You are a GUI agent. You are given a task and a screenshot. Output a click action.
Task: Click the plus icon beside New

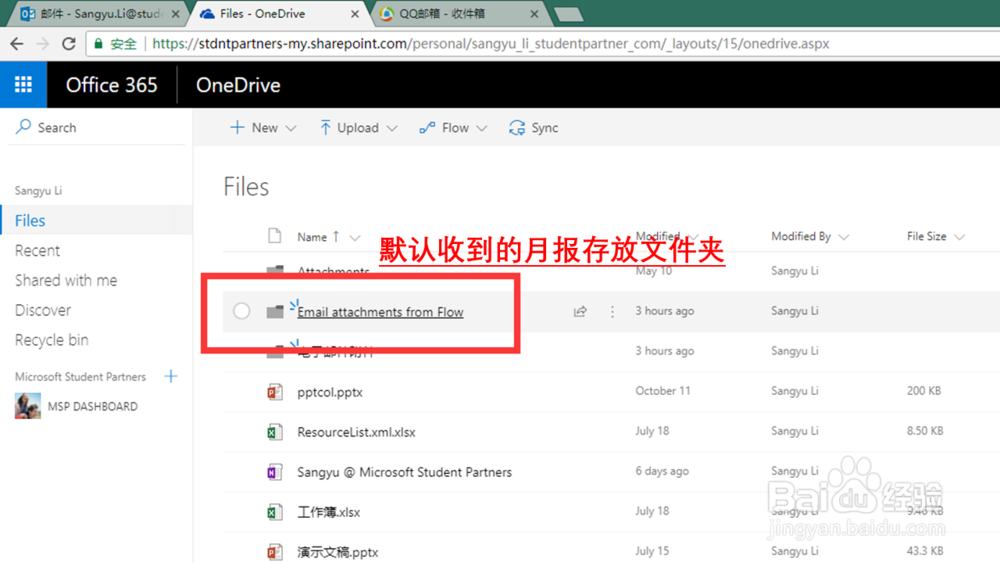[x=237, y=128]
